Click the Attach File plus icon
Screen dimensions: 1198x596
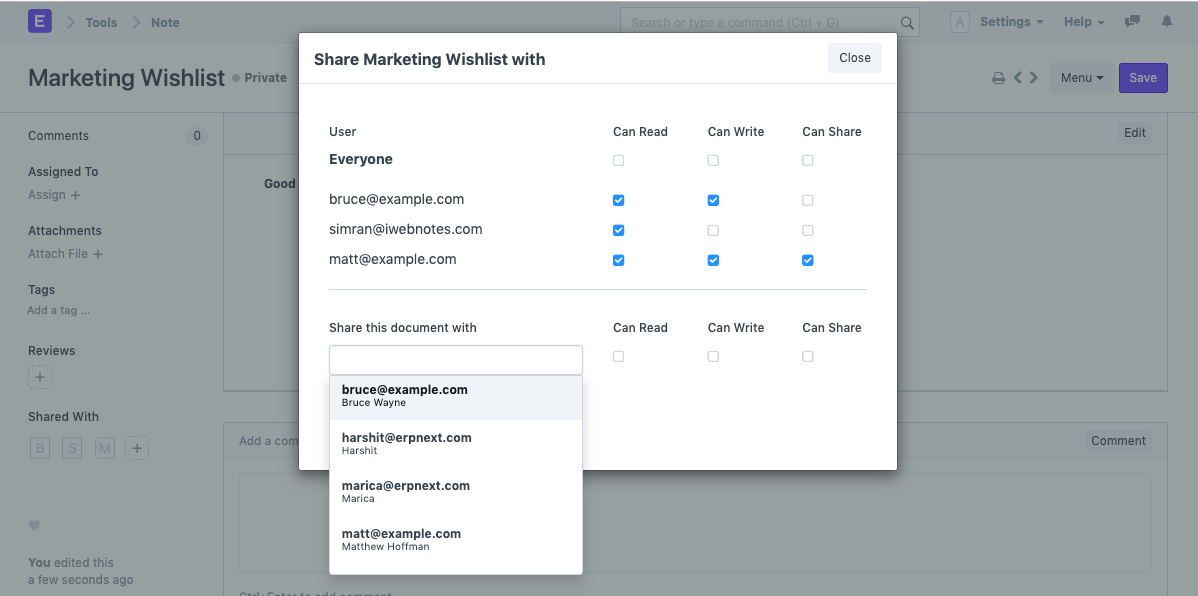click(97, 254)
